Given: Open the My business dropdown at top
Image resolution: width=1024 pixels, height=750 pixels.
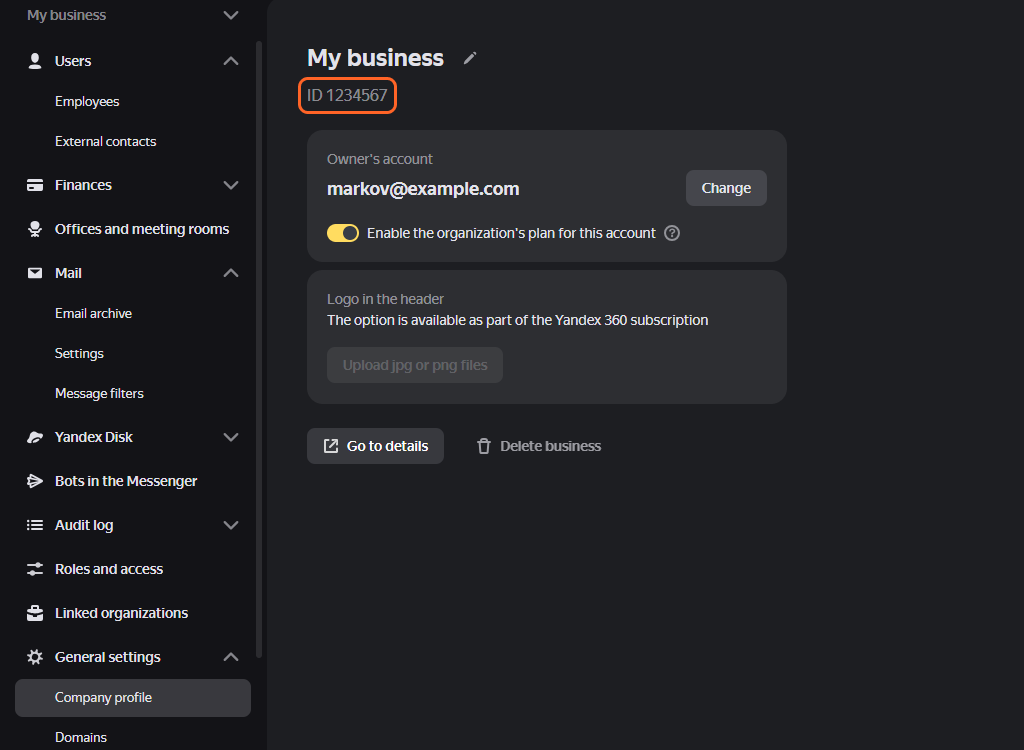Looking at the screenshot, I should click(x=231, y=15).
